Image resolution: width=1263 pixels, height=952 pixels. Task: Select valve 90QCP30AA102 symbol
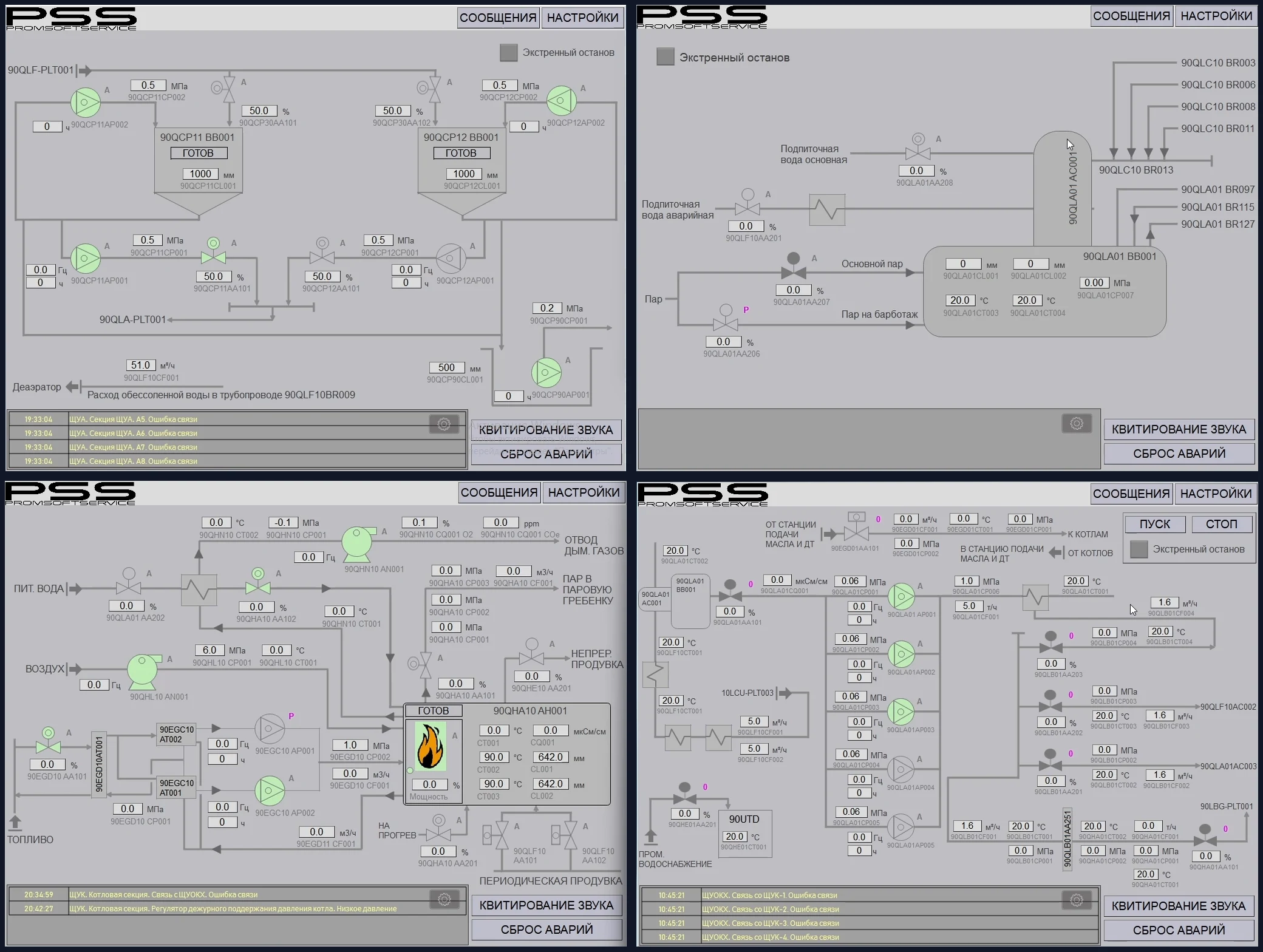pyautogui.click(x=429, y=89)
